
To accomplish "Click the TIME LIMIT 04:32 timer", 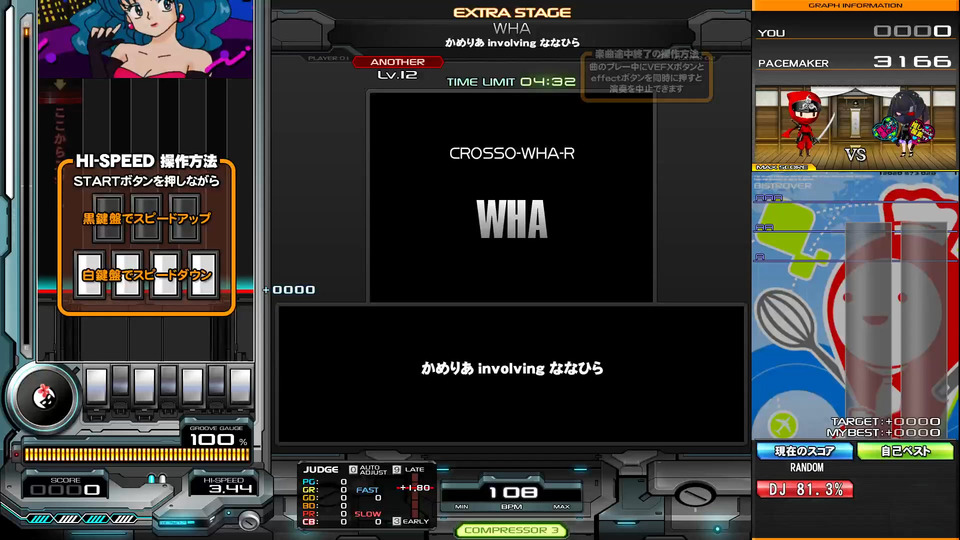I will point(511,81).
